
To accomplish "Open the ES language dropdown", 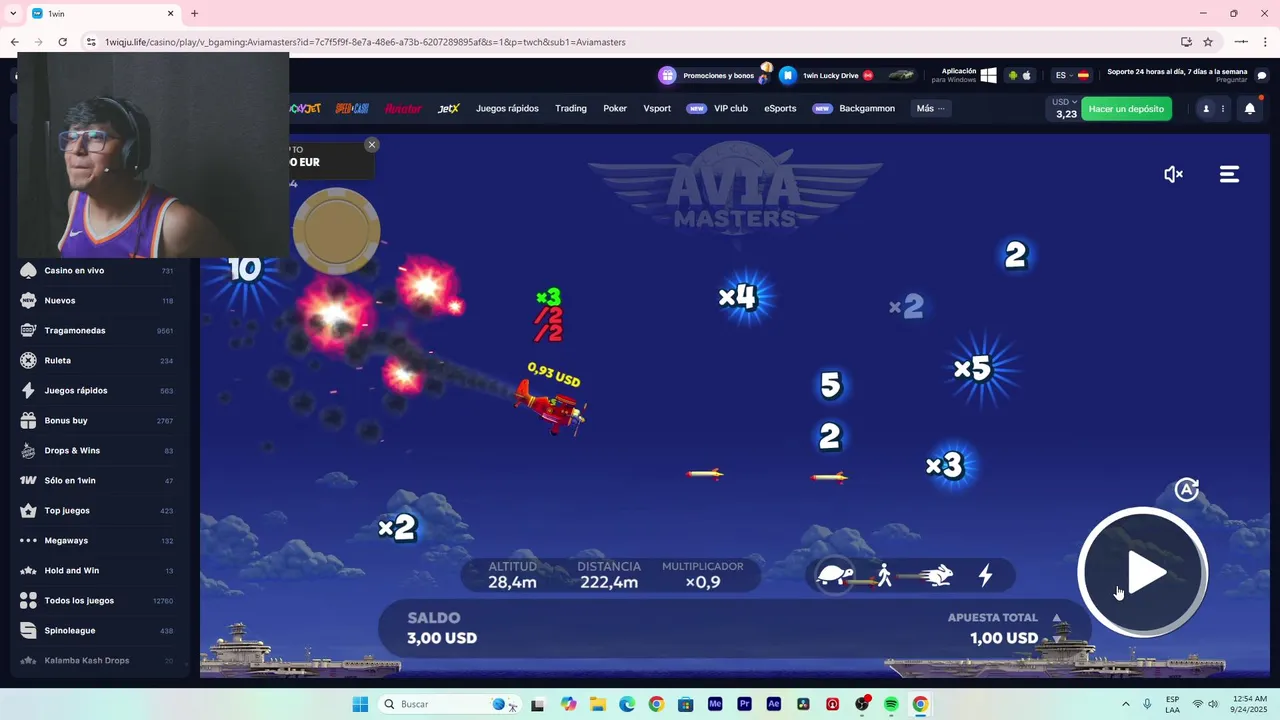I will point(1071,75).
